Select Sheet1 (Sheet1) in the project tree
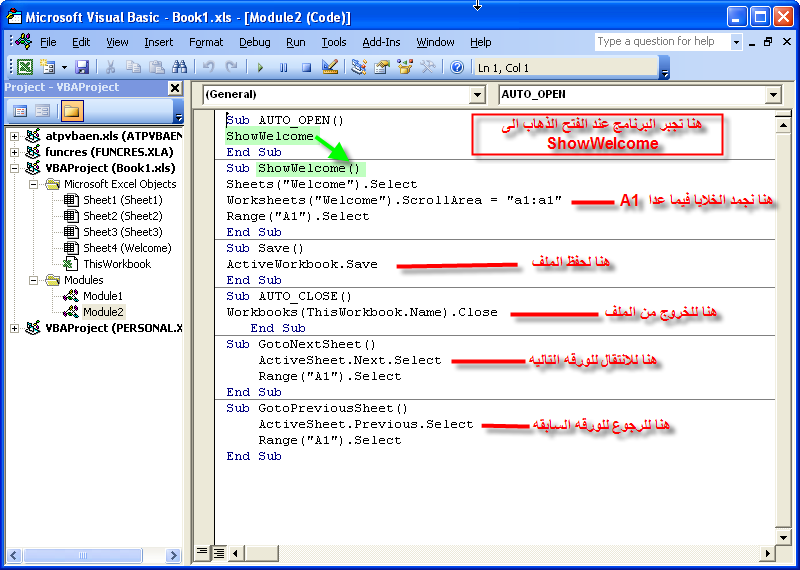The width and height of the screenshot is (800, 570). tap(122, 200)
